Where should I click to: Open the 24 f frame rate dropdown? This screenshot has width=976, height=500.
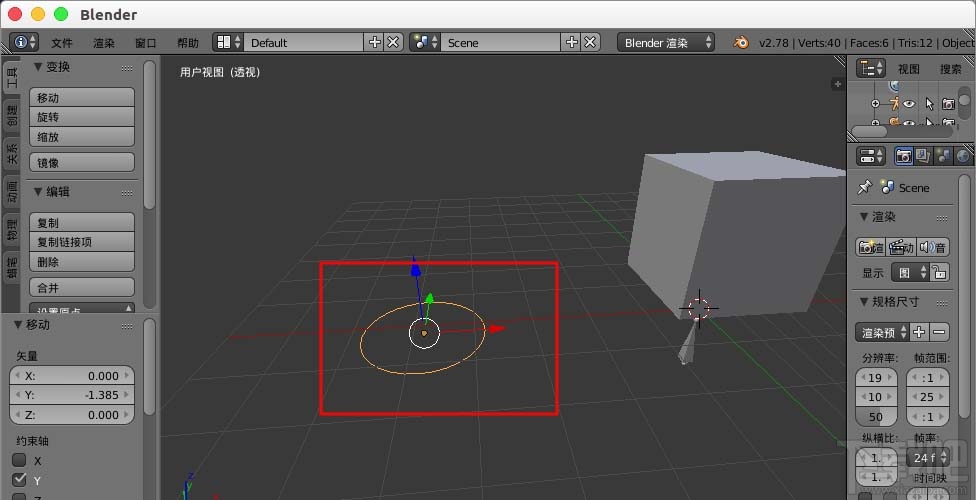click(927, 458)
